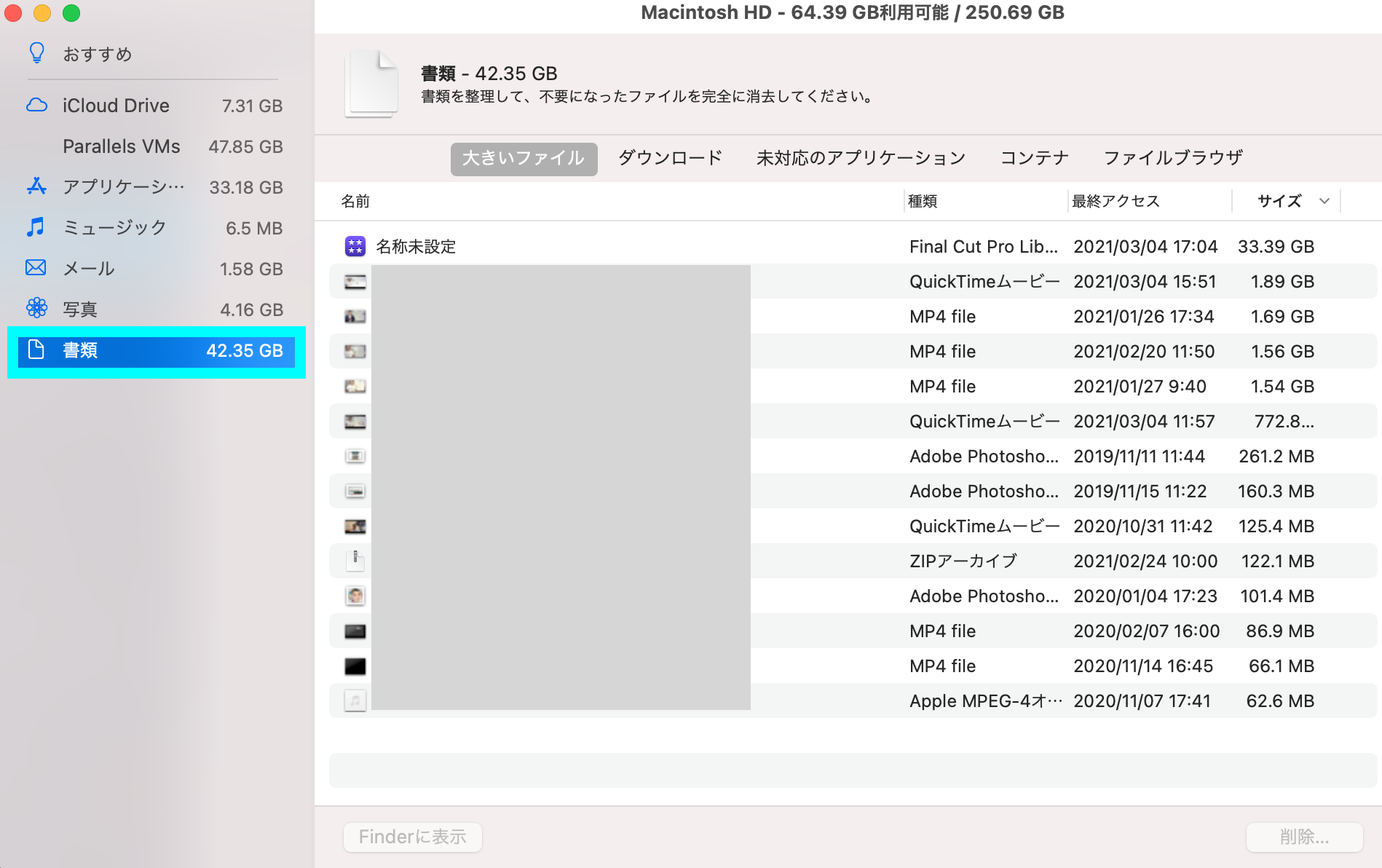1382x868 pixels.
Task: Click thumbnail of 1.54 GB MP4 file
Action: pos(355,386)
